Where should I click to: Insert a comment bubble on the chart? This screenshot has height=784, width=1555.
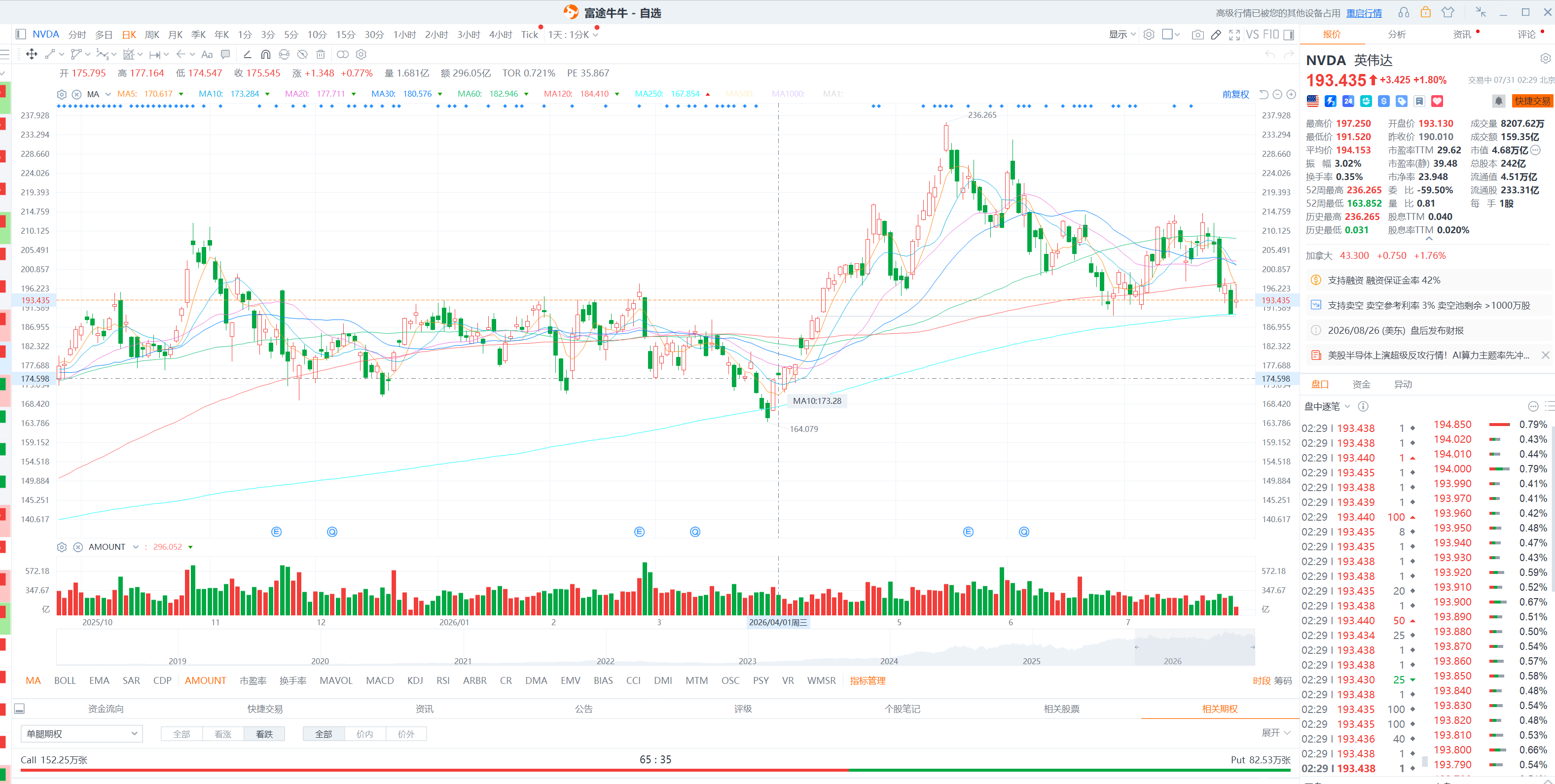[225, 54]
